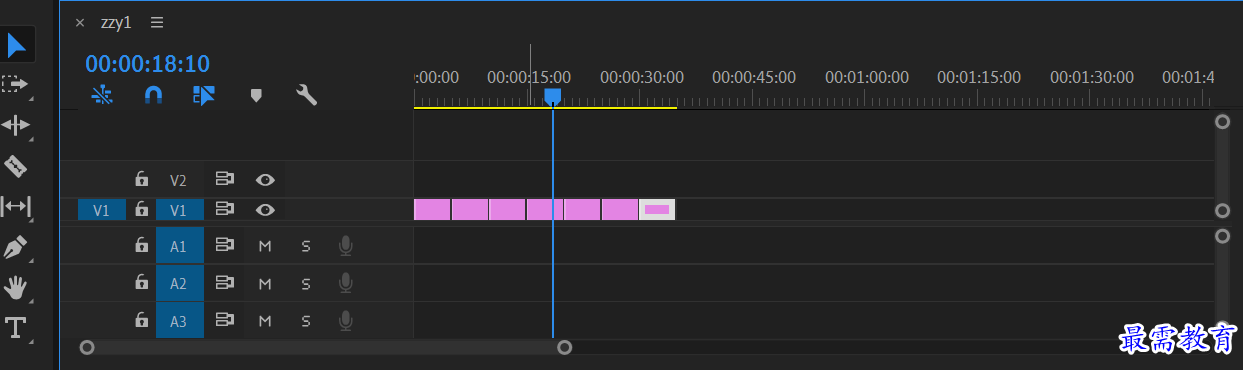Toggle Snap magnet in timeline
The width and height of the screenshot is (1243, 370).
[153, 95]
